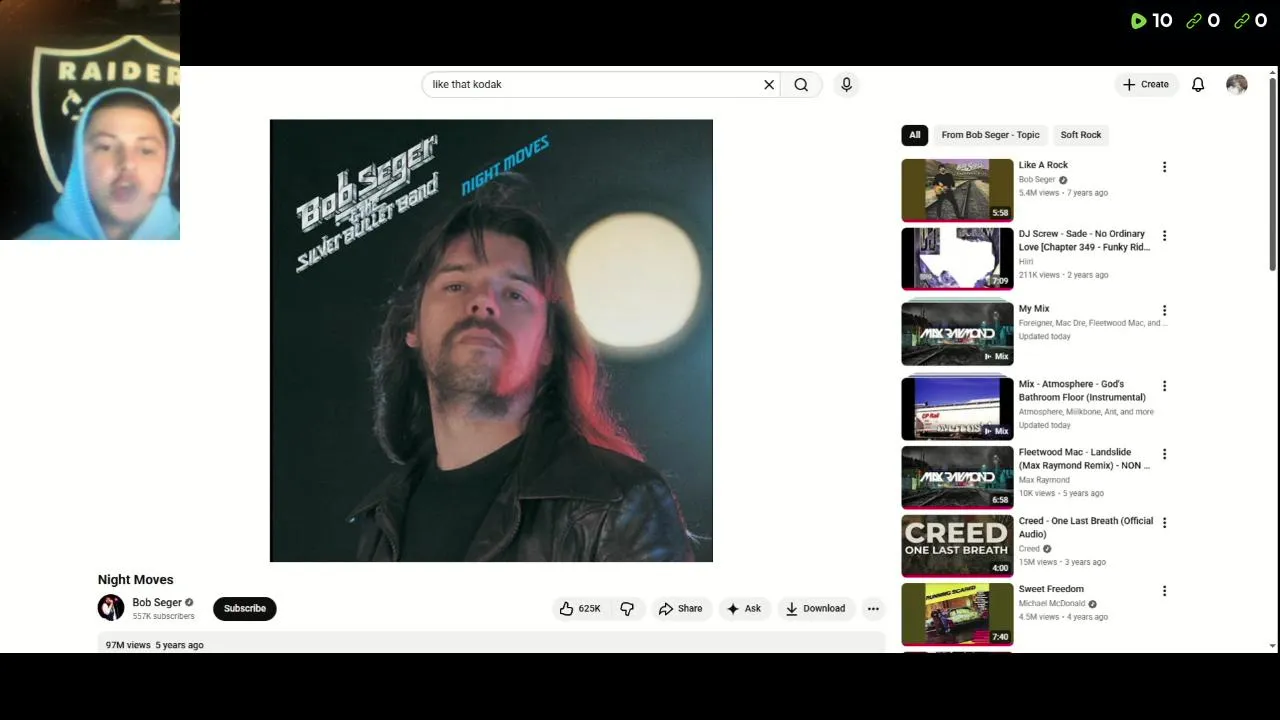Open the notifications bell
The image size is (1280, 720).
[x=1198, y=85]
